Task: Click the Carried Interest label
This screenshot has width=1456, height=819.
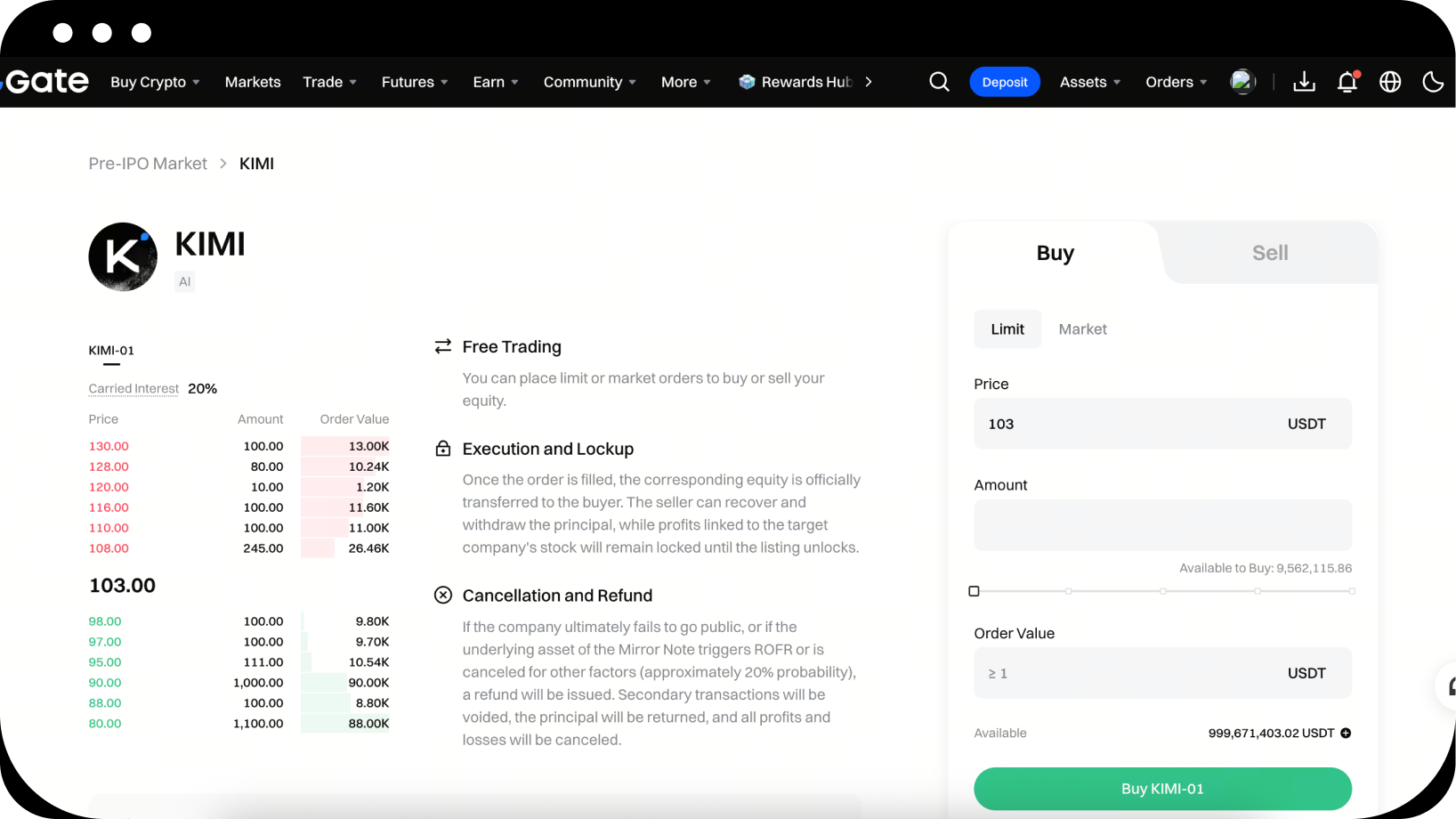Action: [133, 389]
